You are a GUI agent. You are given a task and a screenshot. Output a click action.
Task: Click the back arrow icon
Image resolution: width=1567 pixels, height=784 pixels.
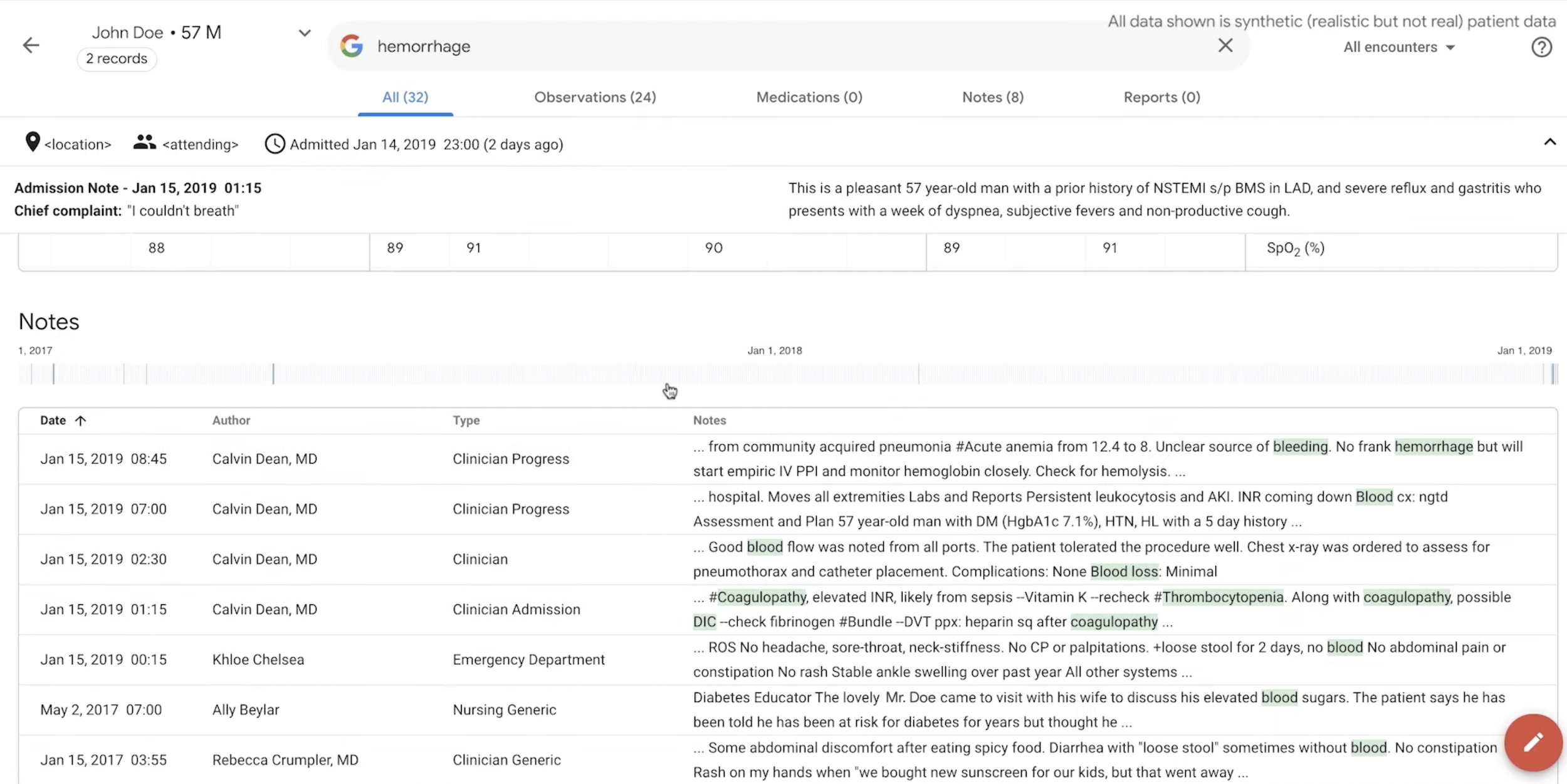tap(31, 45)
